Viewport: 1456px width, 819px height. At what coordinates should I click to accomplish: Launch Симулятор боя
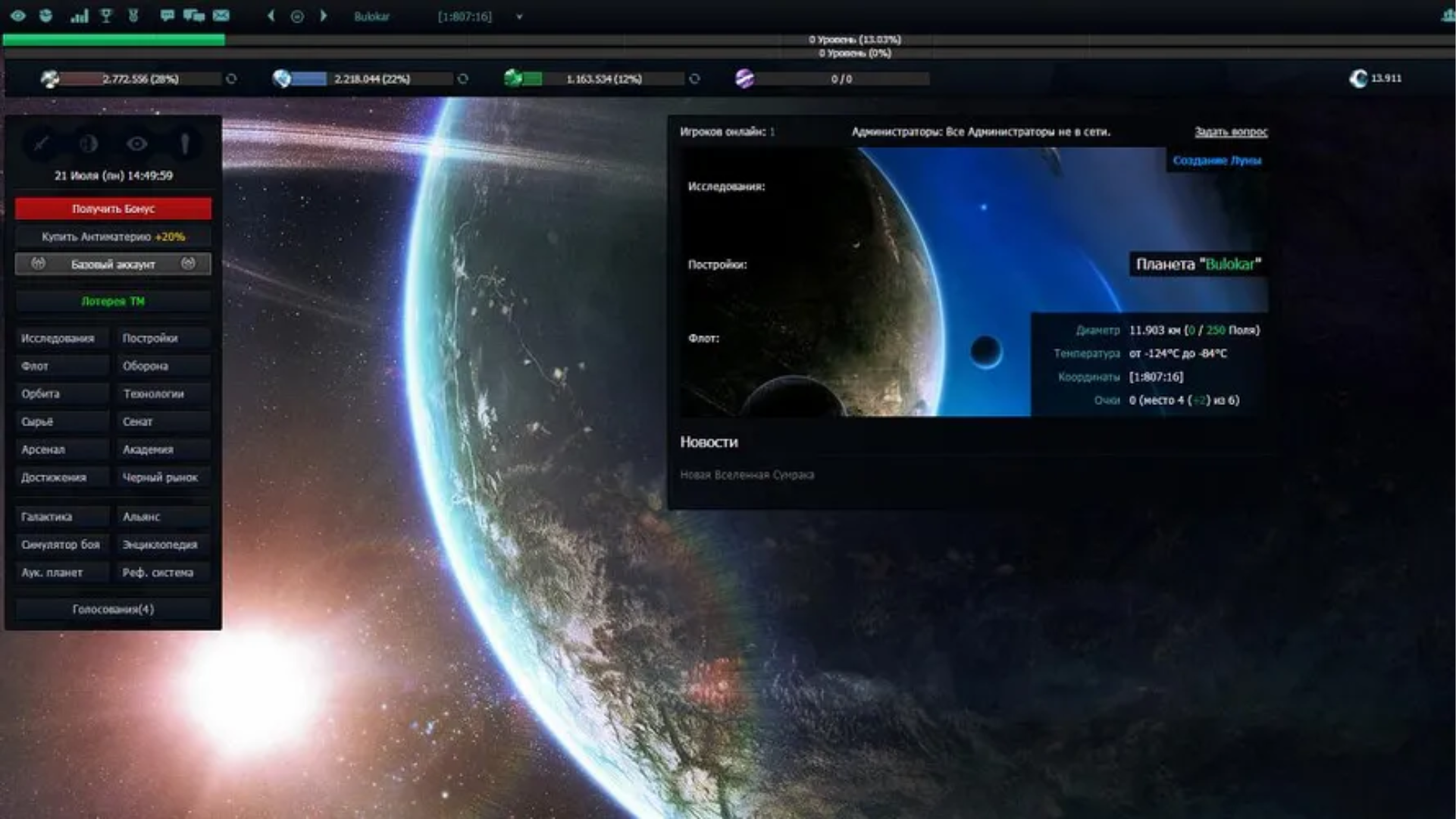coord(62,545)
